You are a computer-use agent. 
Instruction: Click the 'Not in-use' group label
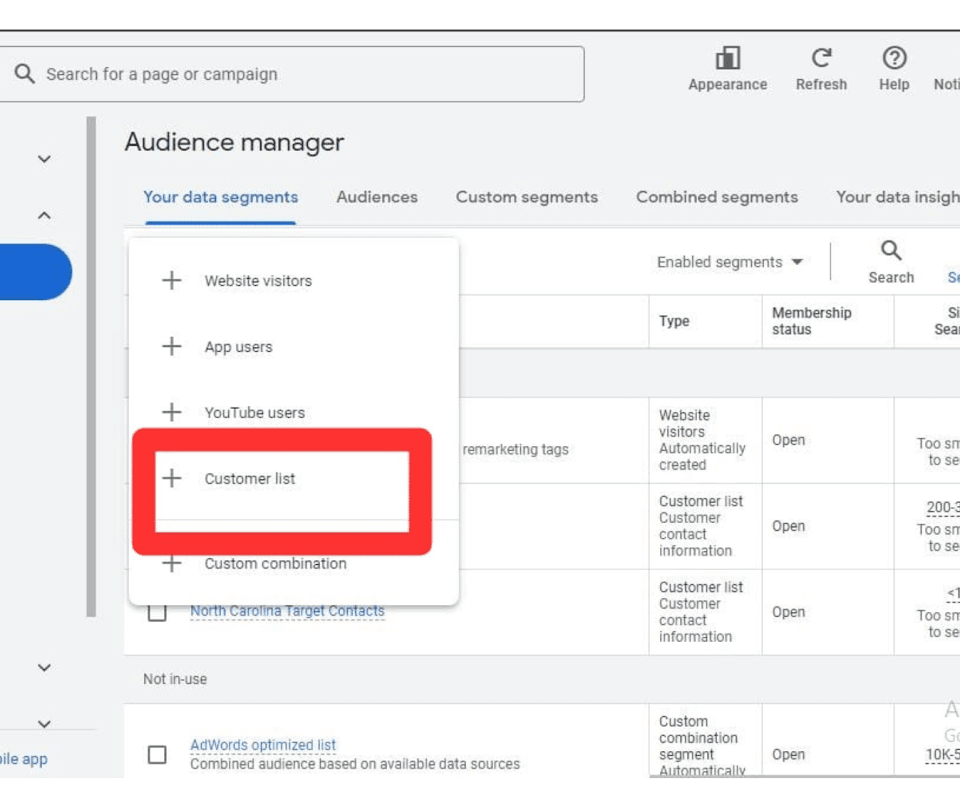[x=175, y=679]
